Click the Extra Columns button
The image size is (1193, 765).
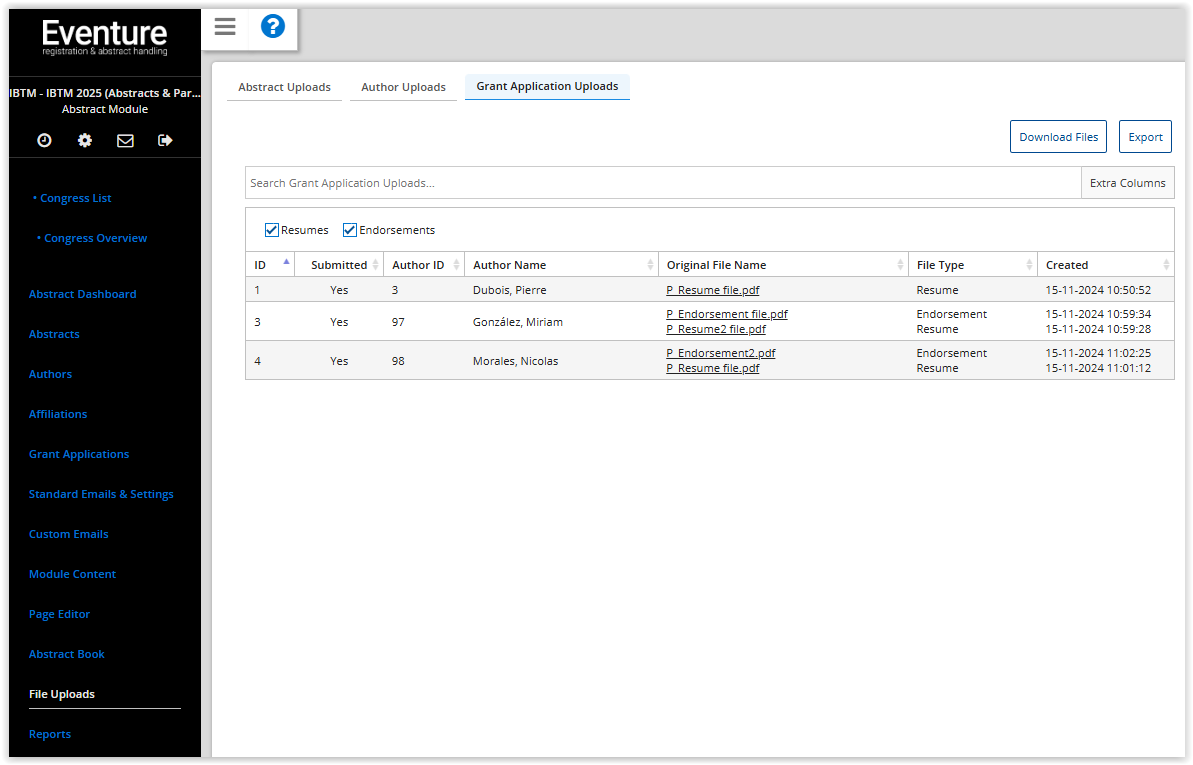tap(1128, 183)
